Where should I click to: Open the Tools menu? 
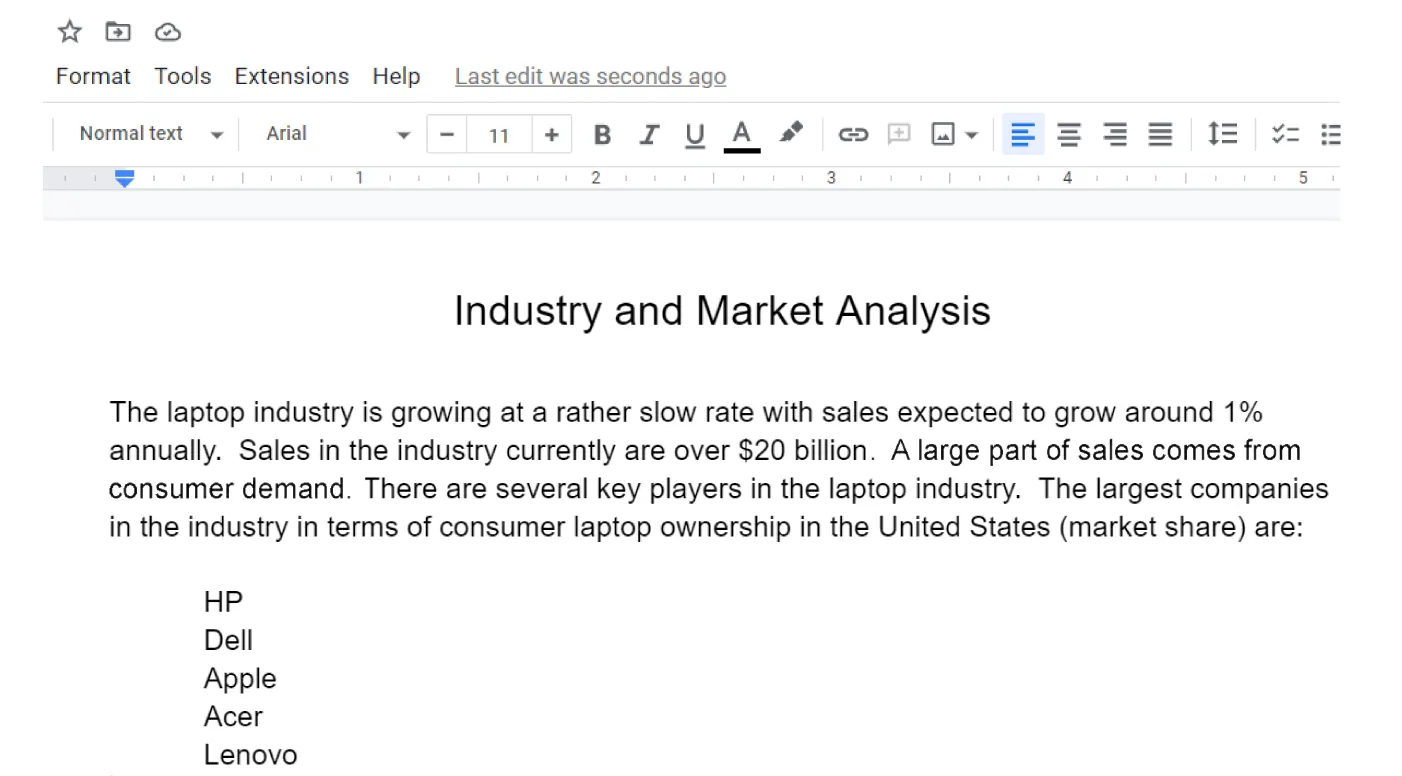tap(182, 76)
